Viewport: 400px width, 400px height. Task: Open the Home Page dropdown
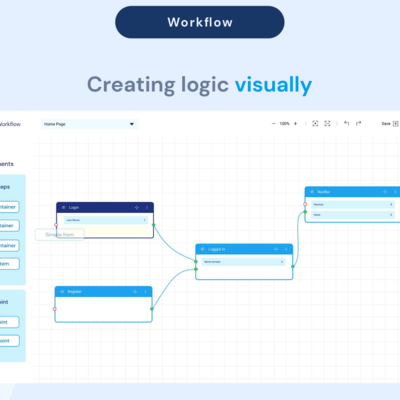[89, 124]
